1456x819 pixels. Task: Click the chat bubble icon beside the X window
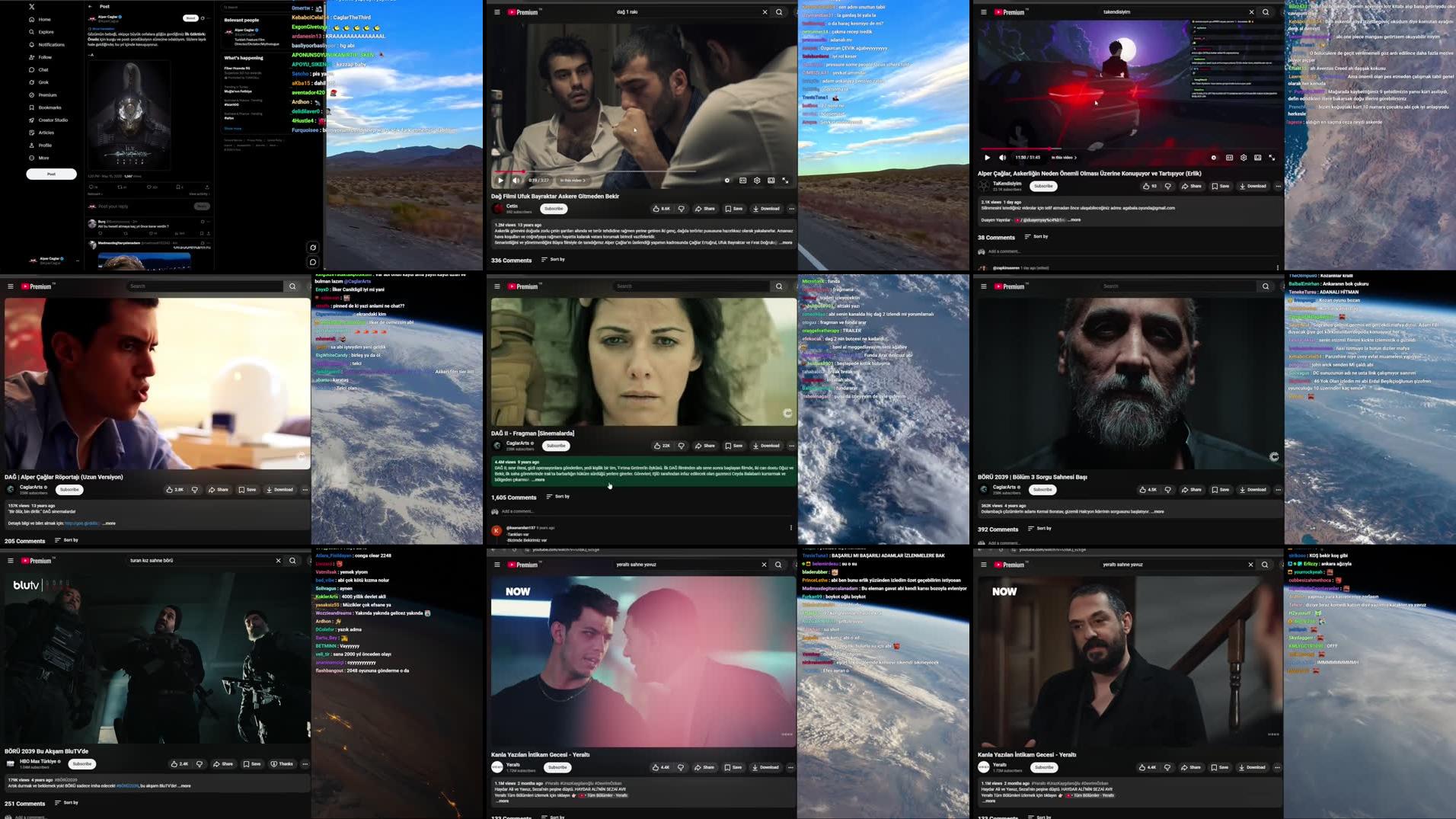[x=313, y=262]
